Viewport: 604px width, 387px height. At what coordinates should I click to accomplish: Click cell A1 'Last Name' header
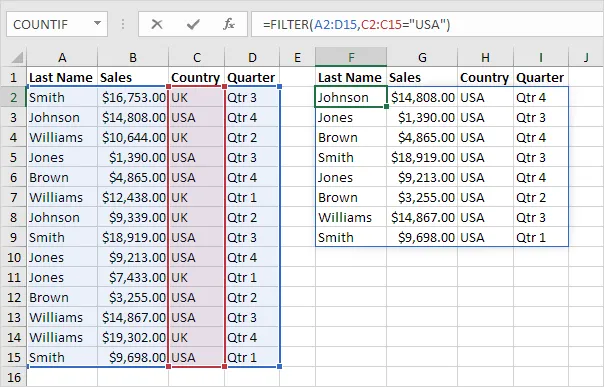click(x=62, y=77)
